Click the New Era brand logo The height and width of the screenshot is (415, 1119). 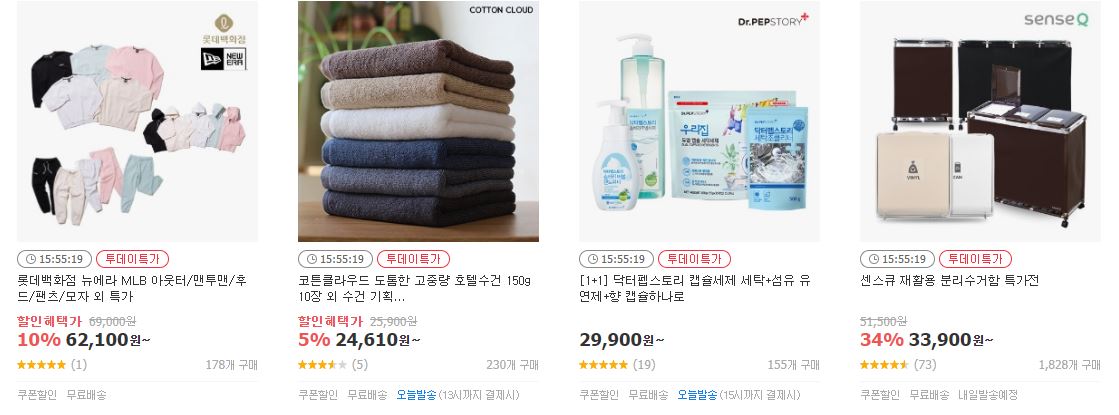223,59
